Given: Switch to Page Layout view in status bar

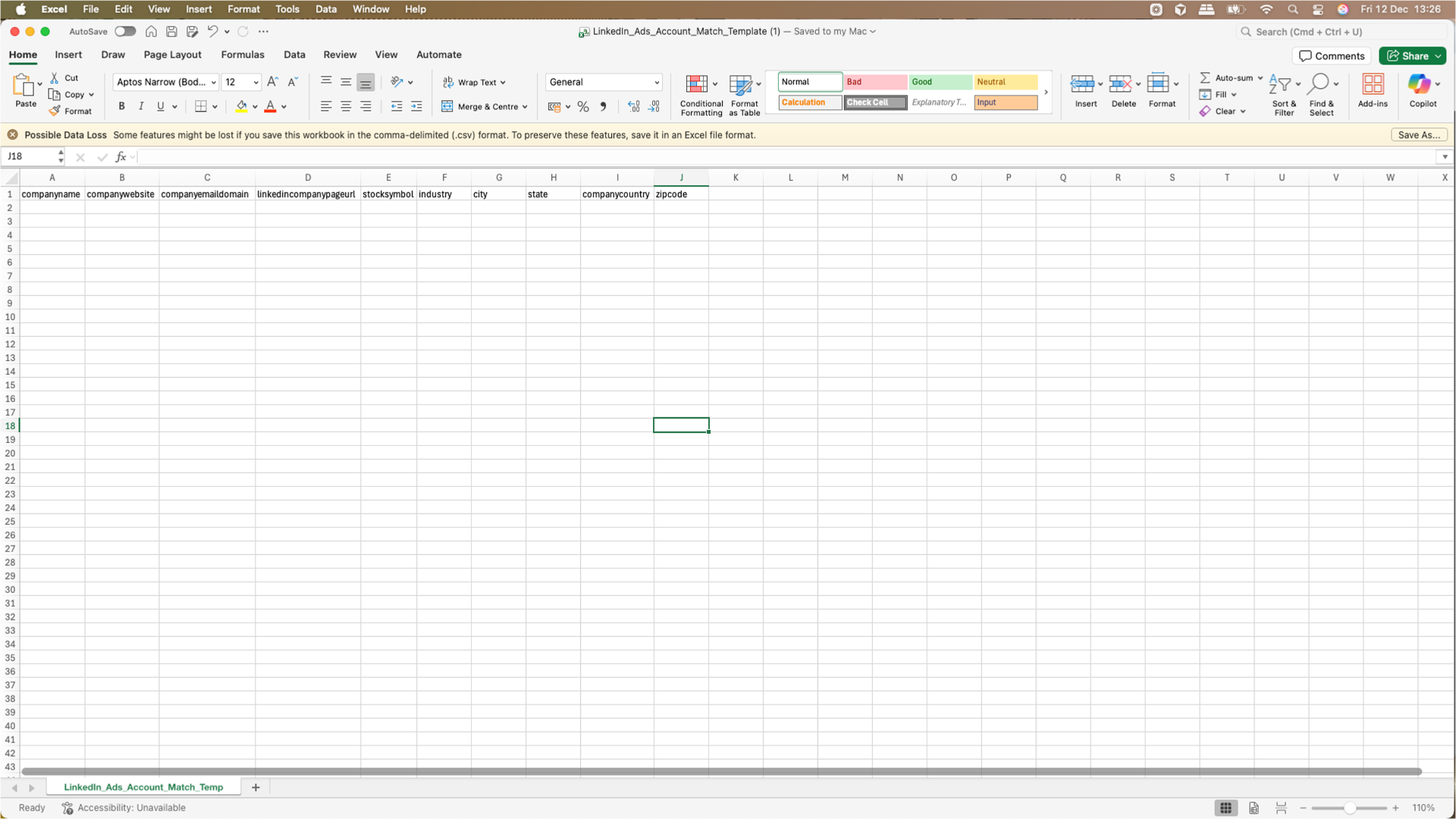Looking at the screenshot, I should (1254, 808).
